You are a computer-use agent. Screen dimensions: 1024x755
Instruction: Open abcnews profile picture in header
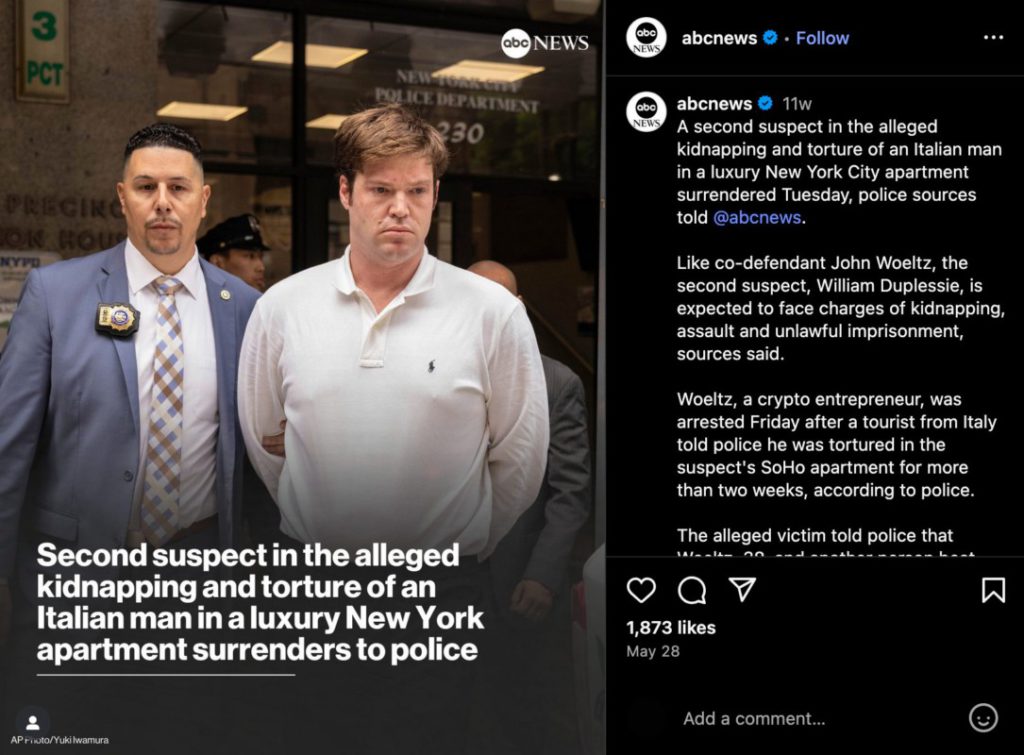click(646, 38)
